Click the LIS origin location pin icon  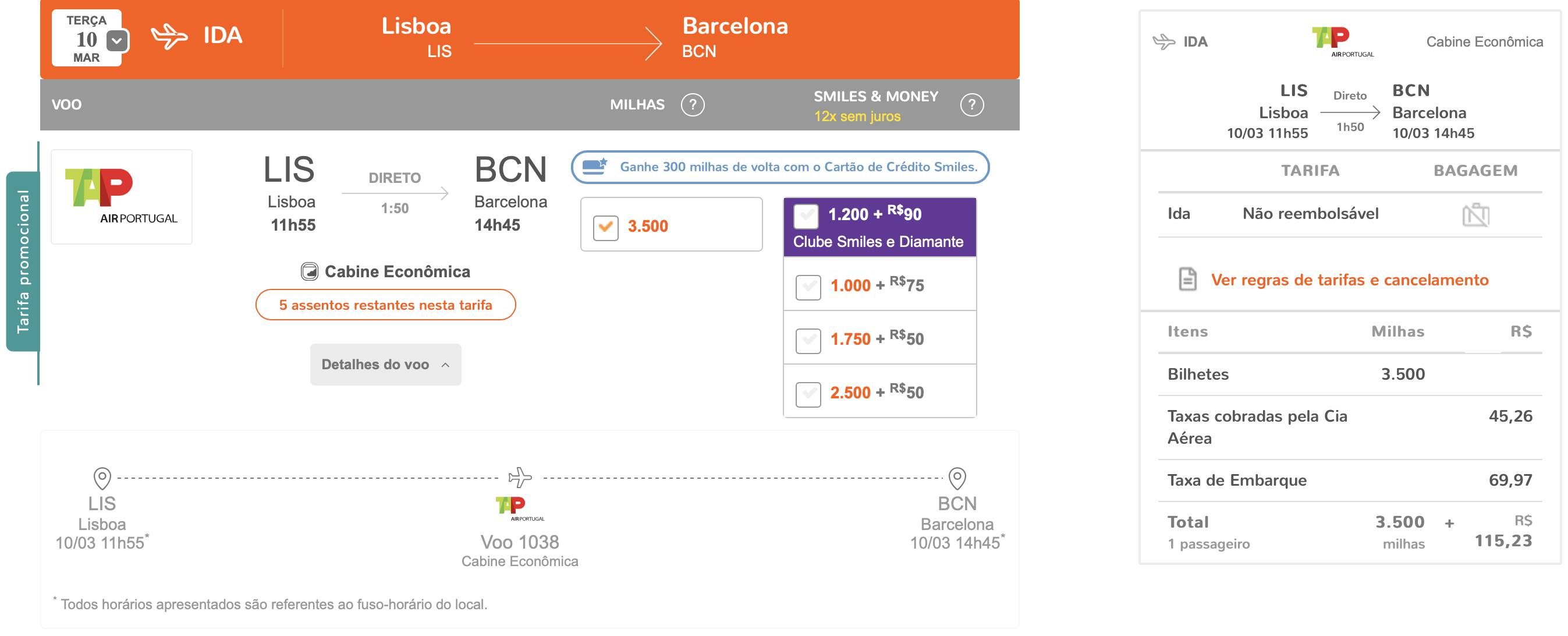click(x=102, y=478)
